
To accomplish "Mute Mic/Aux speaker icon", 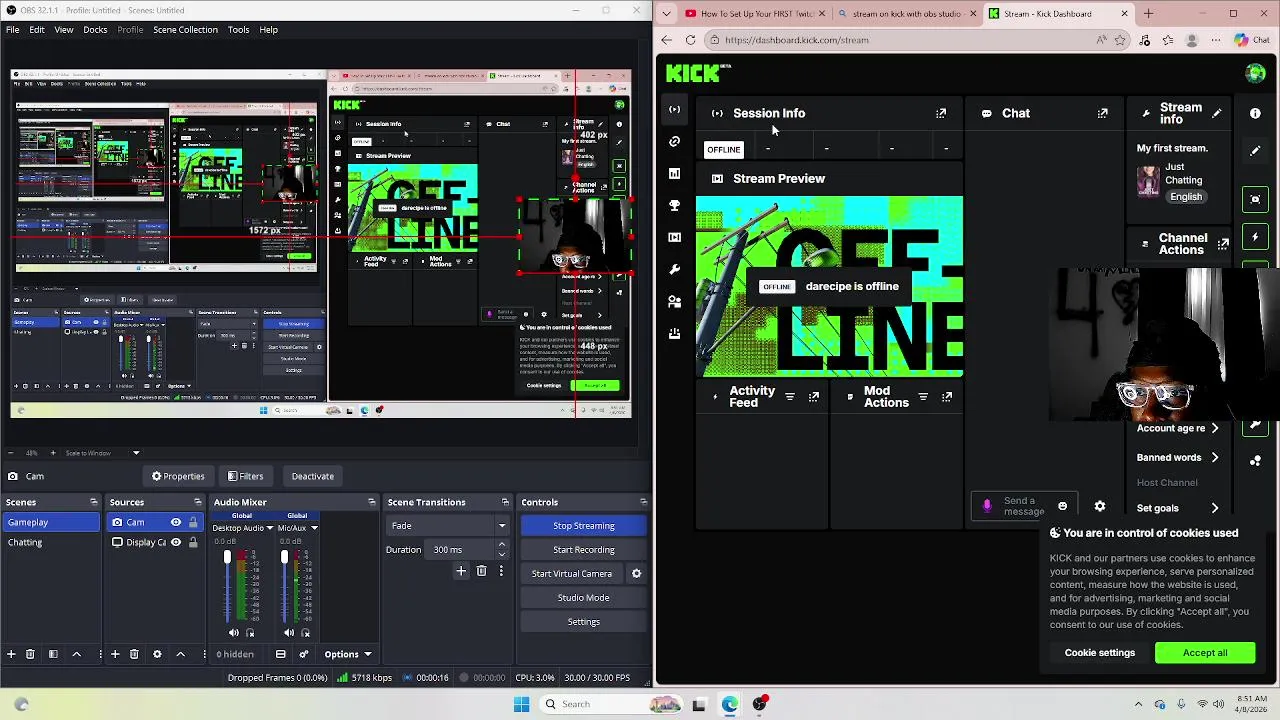I will click(289, 633).
